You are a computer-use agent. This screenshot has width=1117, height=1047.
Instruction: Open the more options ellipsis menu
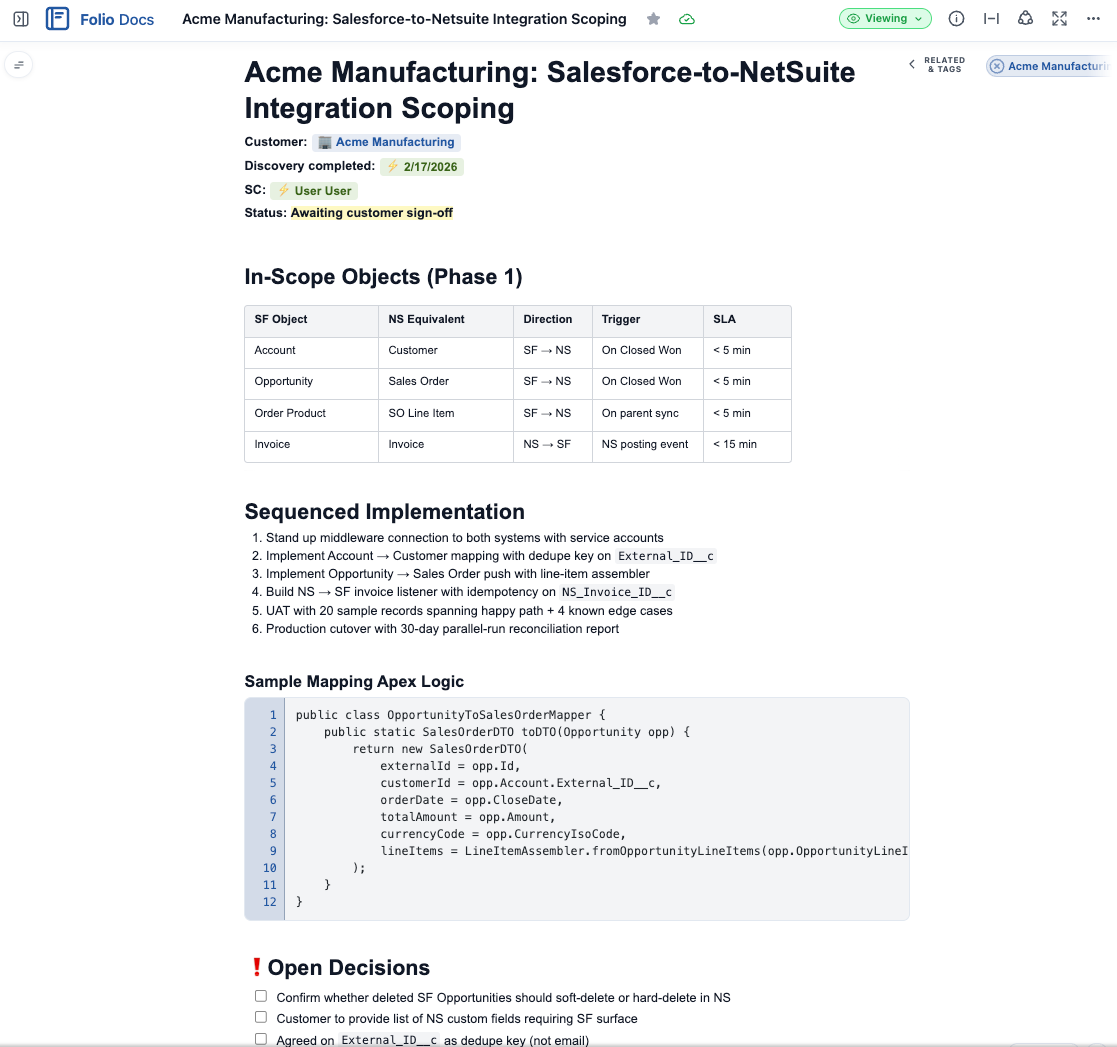coord(1093,18)
